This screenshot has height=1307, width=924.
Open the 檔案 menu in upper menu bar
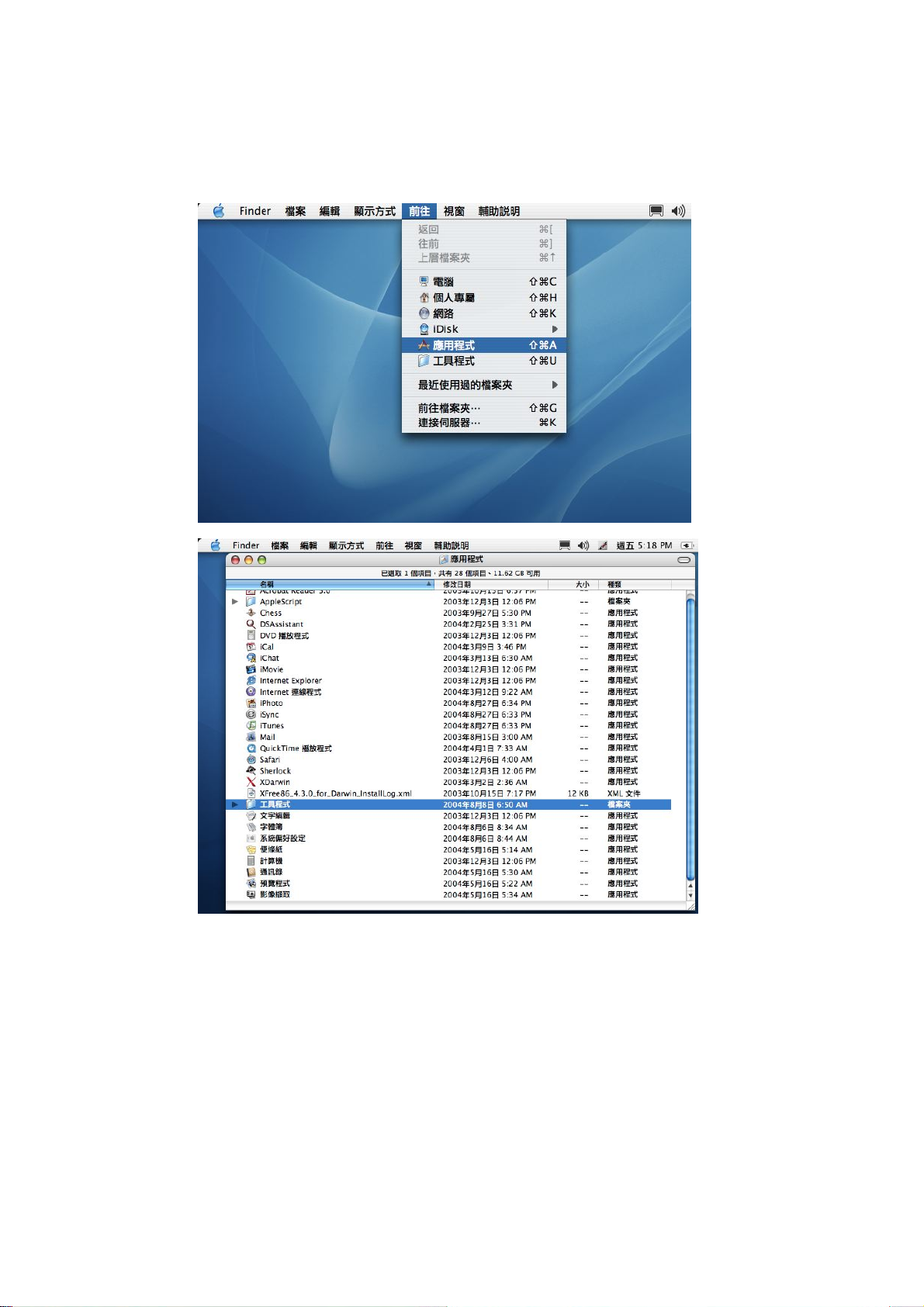pos(296,211)
